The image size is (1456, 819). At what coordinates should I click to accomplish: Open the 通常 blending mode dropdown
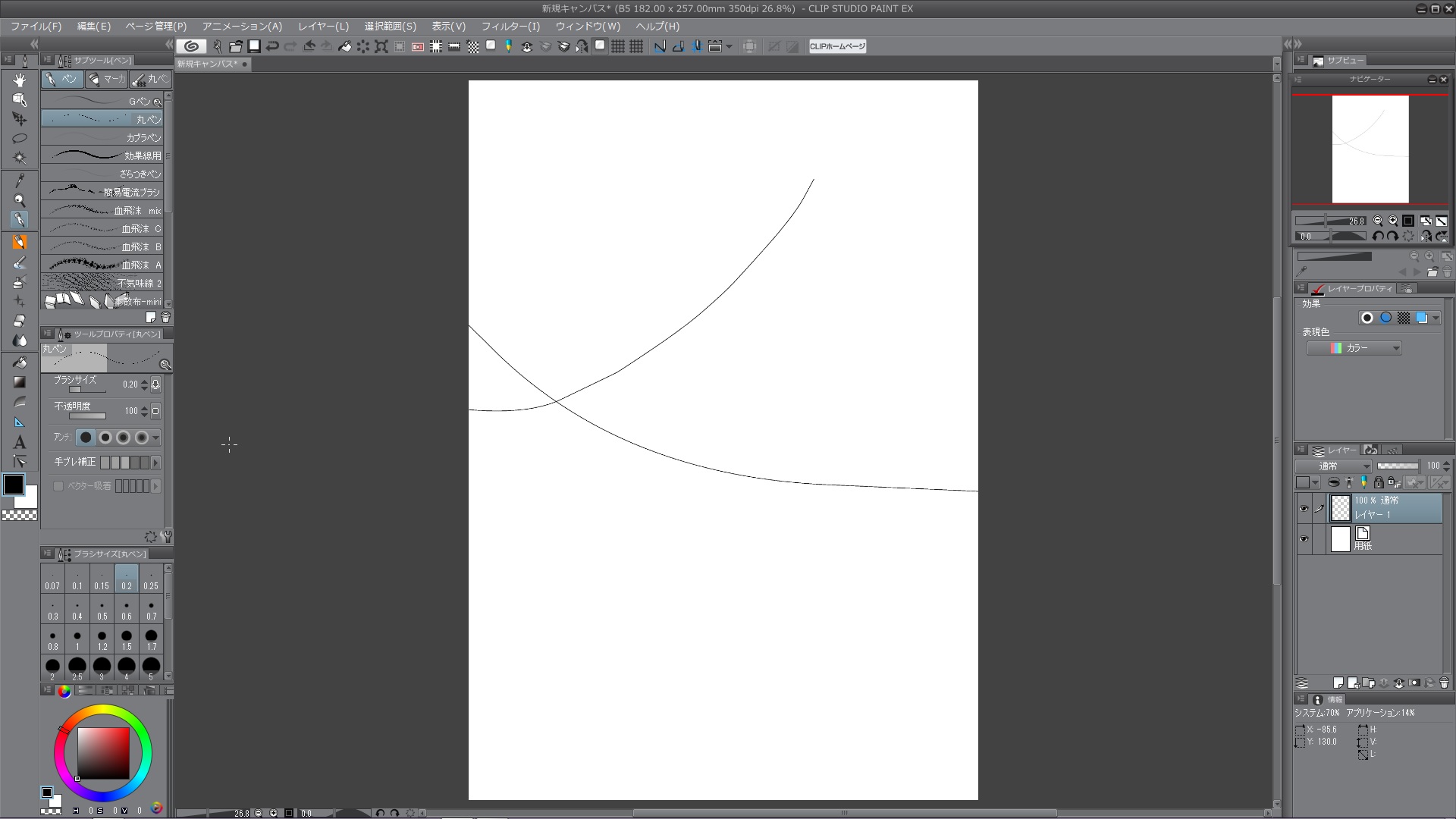[1333, 466]
